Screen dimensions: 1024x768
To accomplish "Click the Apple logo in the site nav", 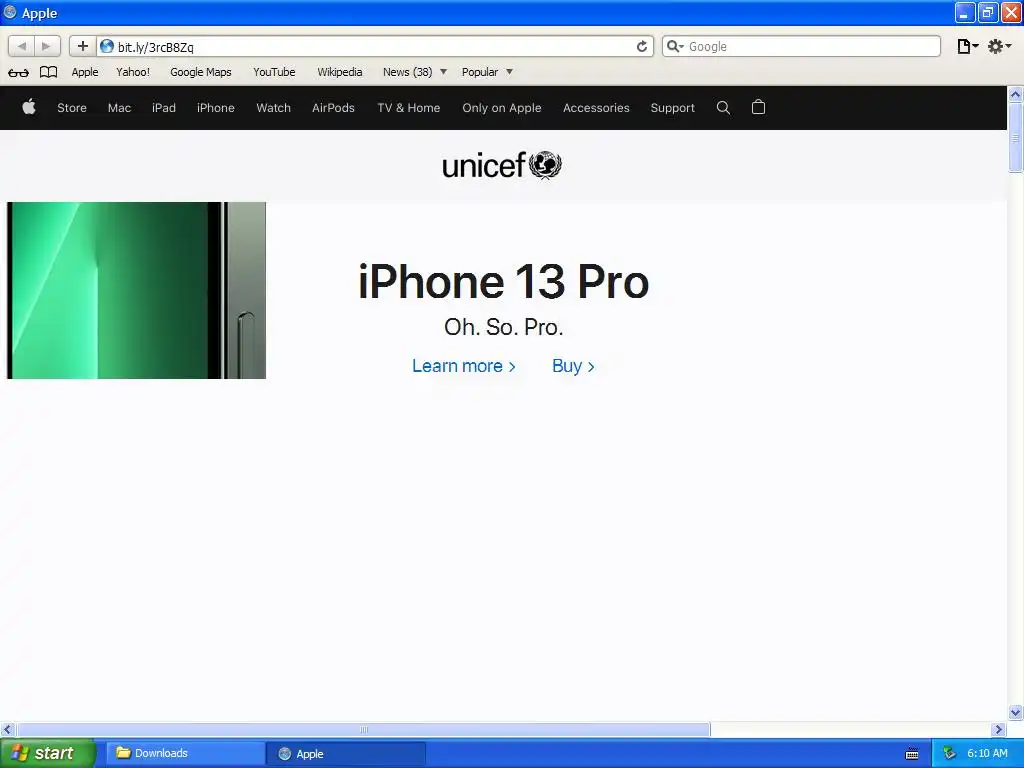I will click(29, 107).
